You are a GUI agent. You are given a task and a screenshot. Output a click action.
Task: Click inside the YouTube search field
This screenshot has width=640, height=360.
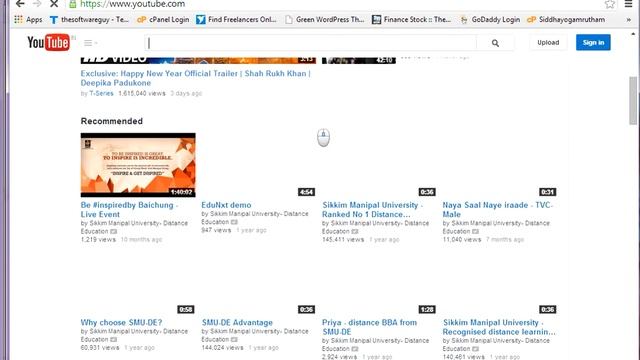pyautogui.click(x=310, y=43)
